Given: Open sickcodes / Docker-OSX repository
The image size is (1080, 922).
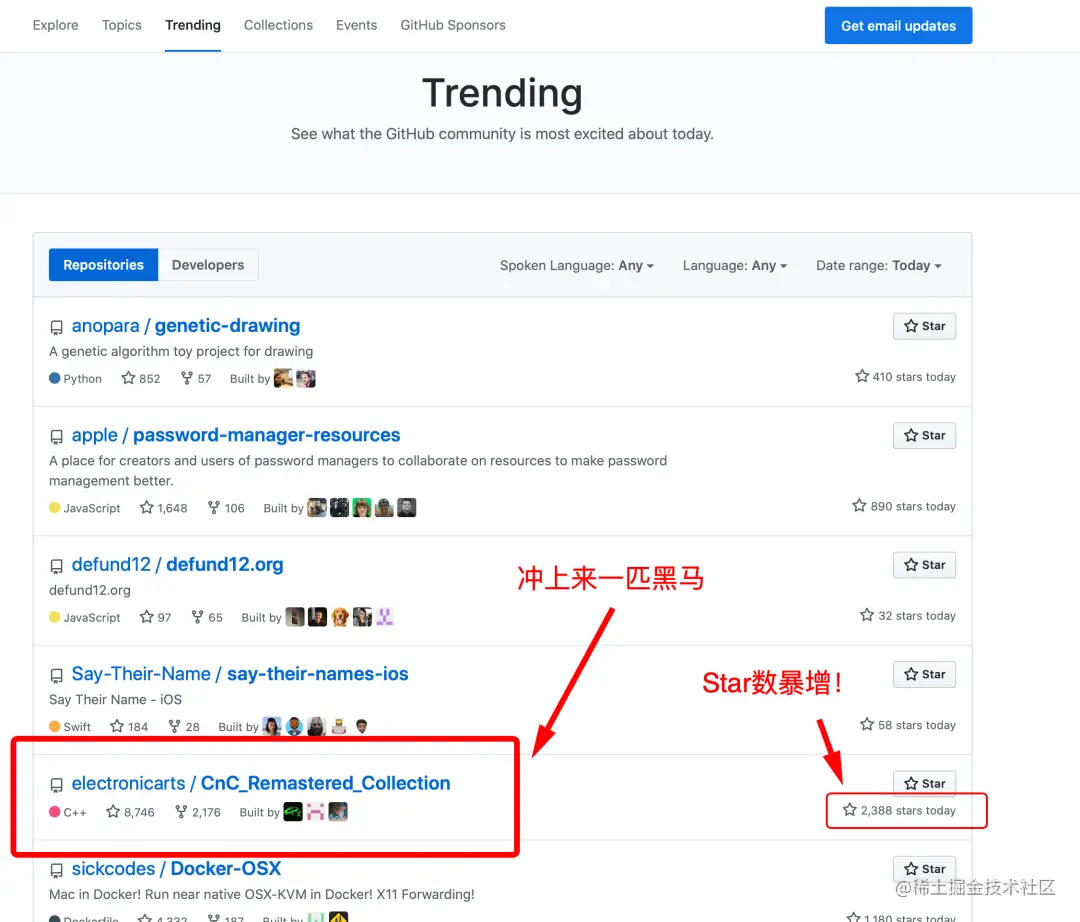Looking at the screenshot, I should tap(176, 869).
